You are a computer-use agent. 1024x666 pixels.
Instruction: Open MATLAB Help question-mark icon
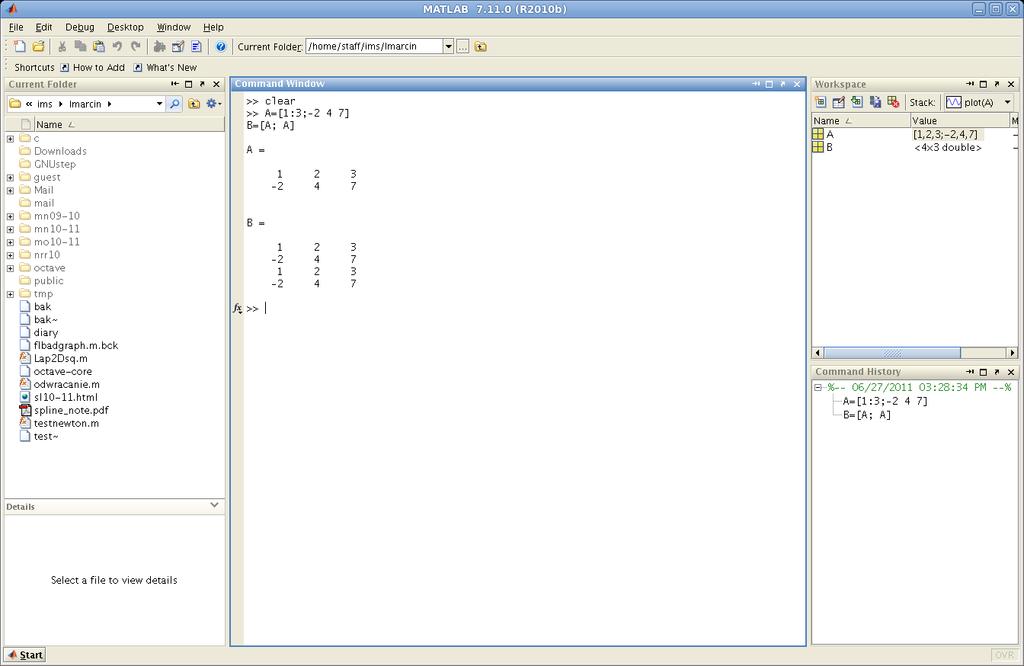point(221,46)
